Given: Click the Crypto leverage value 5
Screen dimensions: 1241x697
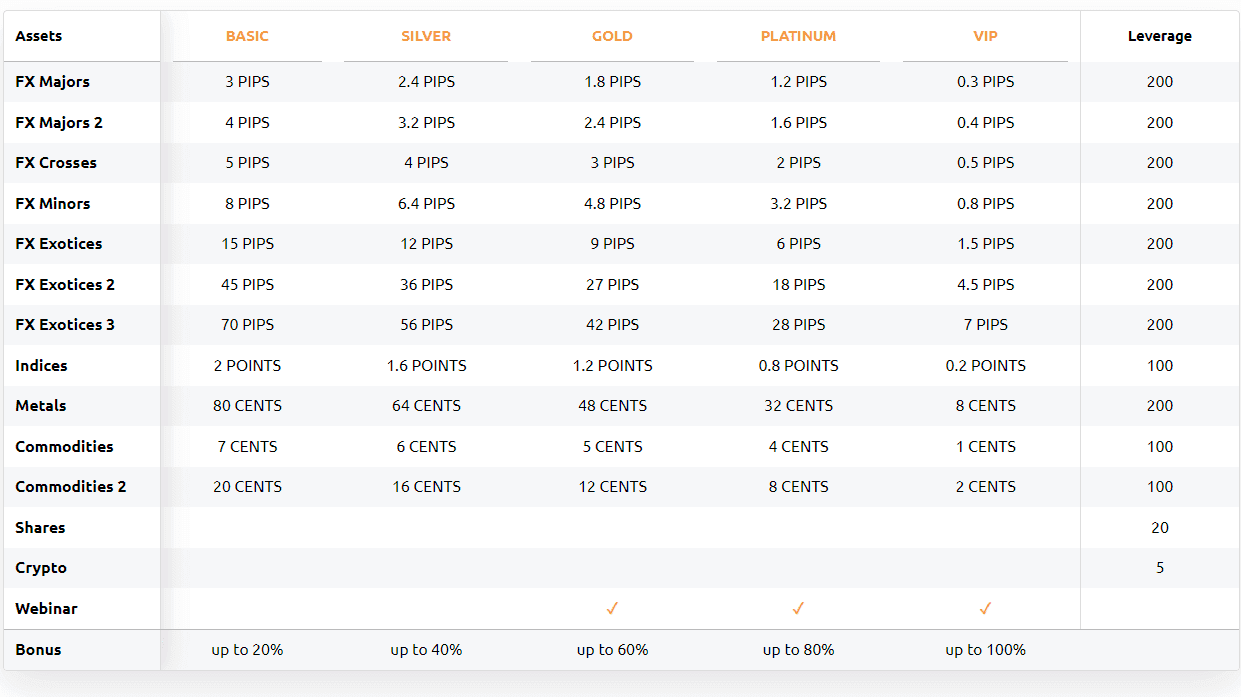Looking at the screenshot, I should pos(1160,568).
